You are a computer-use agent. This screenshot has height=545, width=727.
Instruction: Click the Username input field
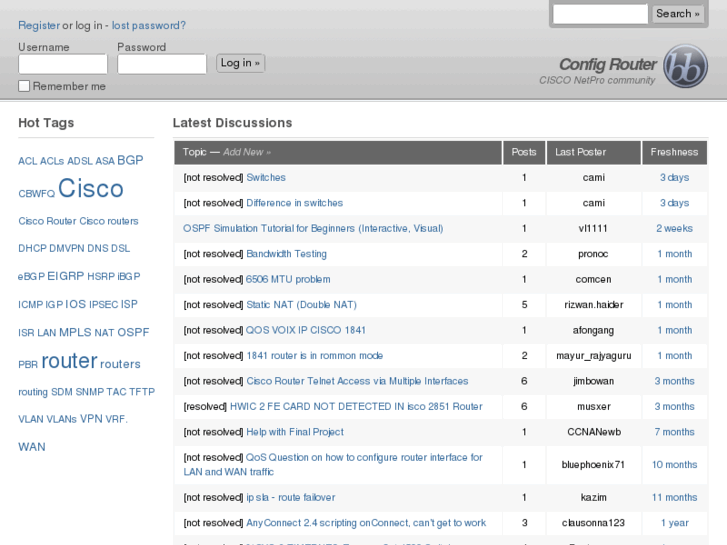62,64
